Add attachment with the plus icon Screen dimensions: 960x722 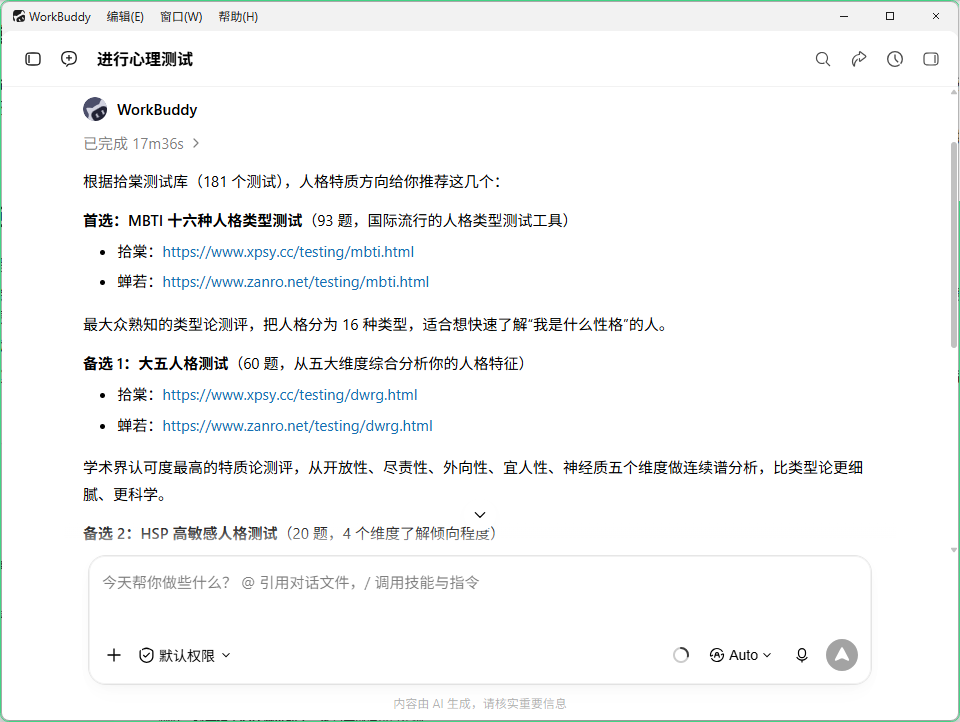(x=114, y=655)
